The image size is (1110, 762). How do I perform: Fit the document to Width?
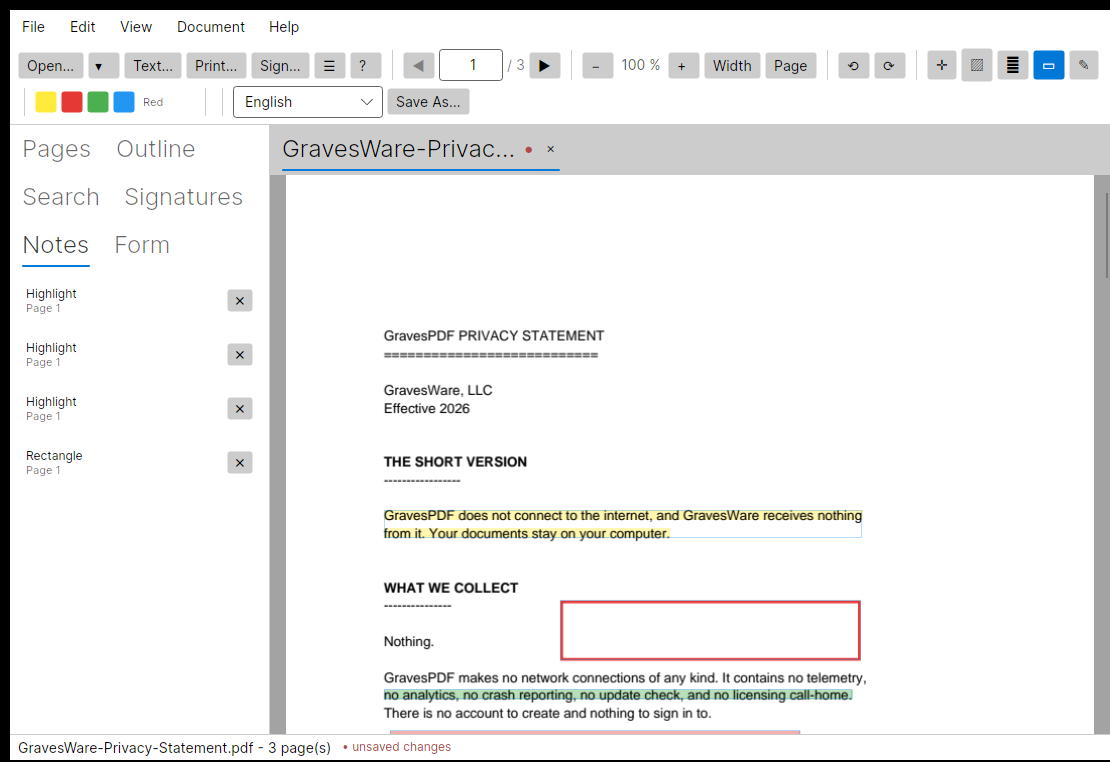[732, 66]
